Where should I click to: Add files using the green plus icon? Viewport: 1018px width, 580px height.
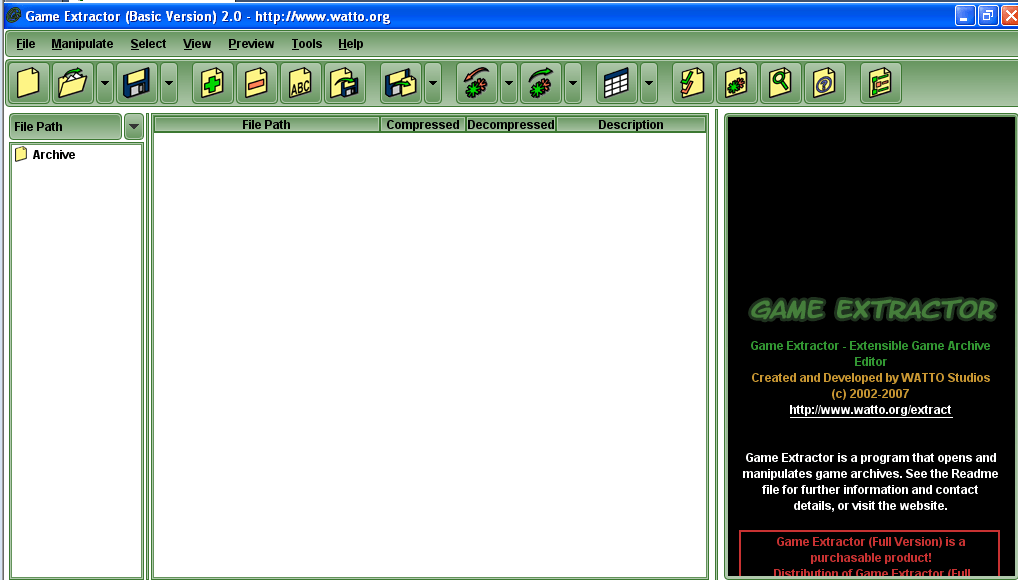[212, 83]
